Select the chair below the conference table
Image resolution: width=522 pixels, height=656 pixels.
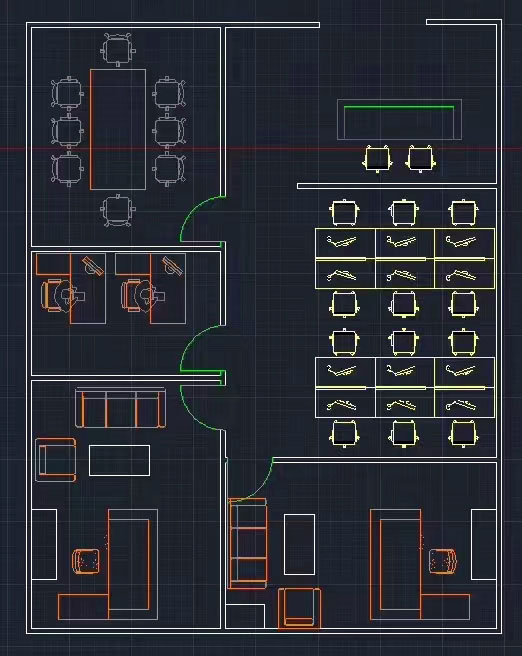pos(118,210)
